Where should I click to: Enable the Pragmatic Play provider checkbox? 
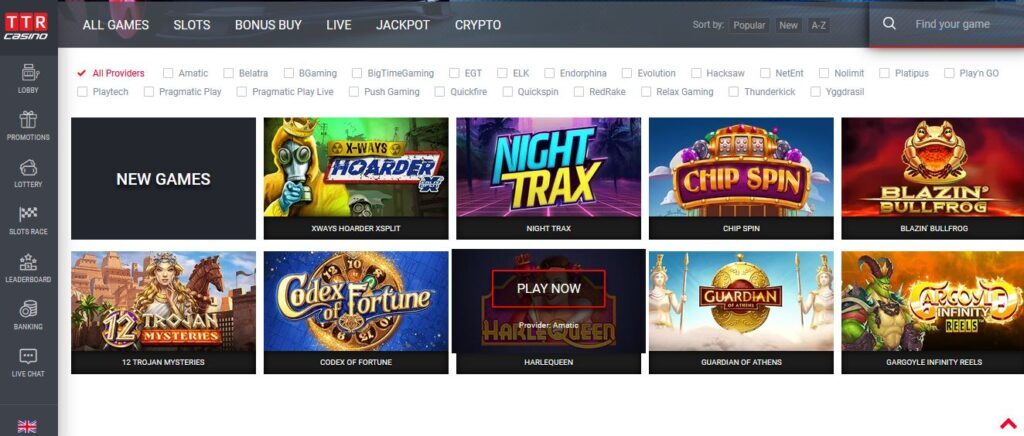(149, 92)
